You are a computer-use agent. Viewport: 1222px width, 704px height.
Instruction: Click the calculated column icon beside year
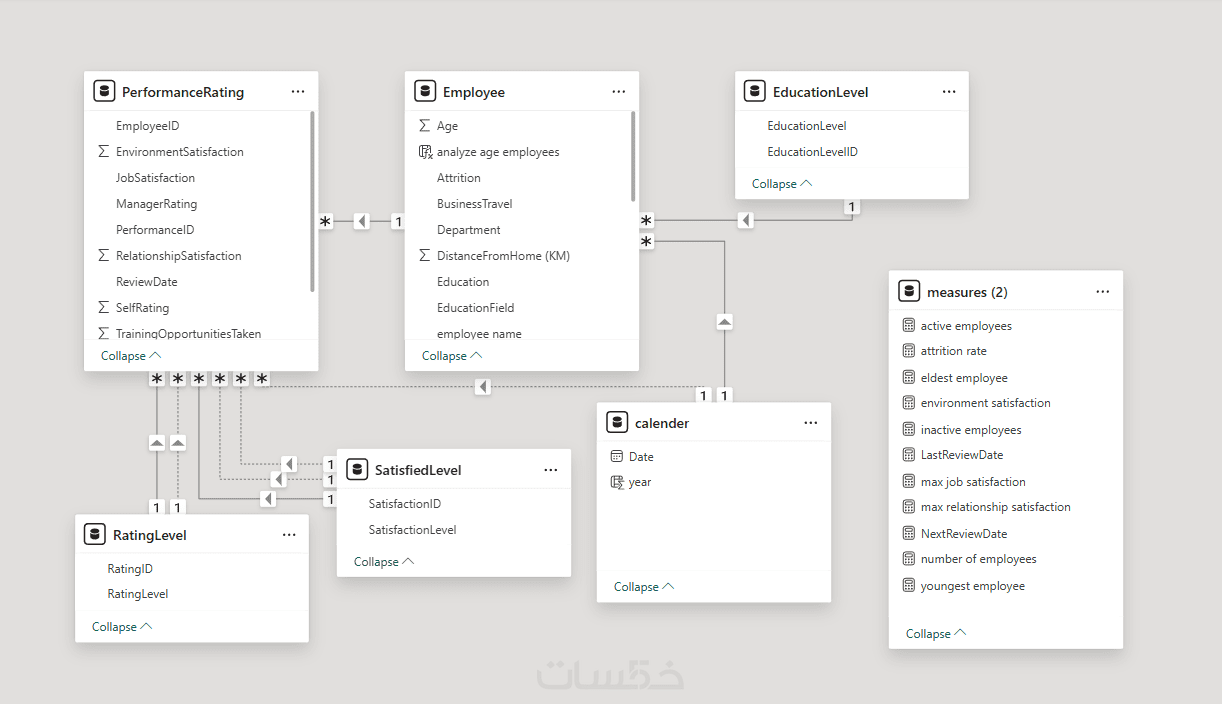point(617,482)
